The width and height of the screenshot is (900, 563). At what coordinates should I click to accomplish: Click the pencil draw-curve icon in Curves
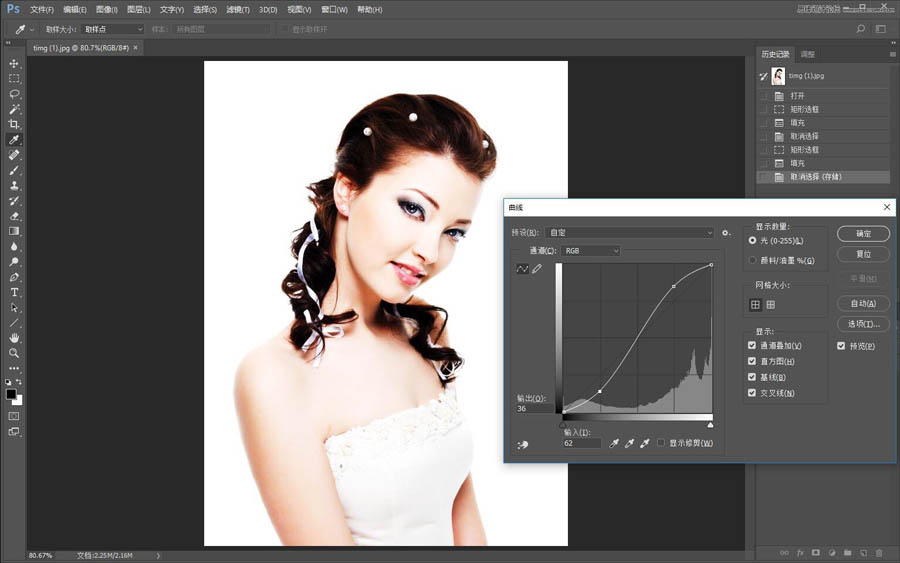537,269
